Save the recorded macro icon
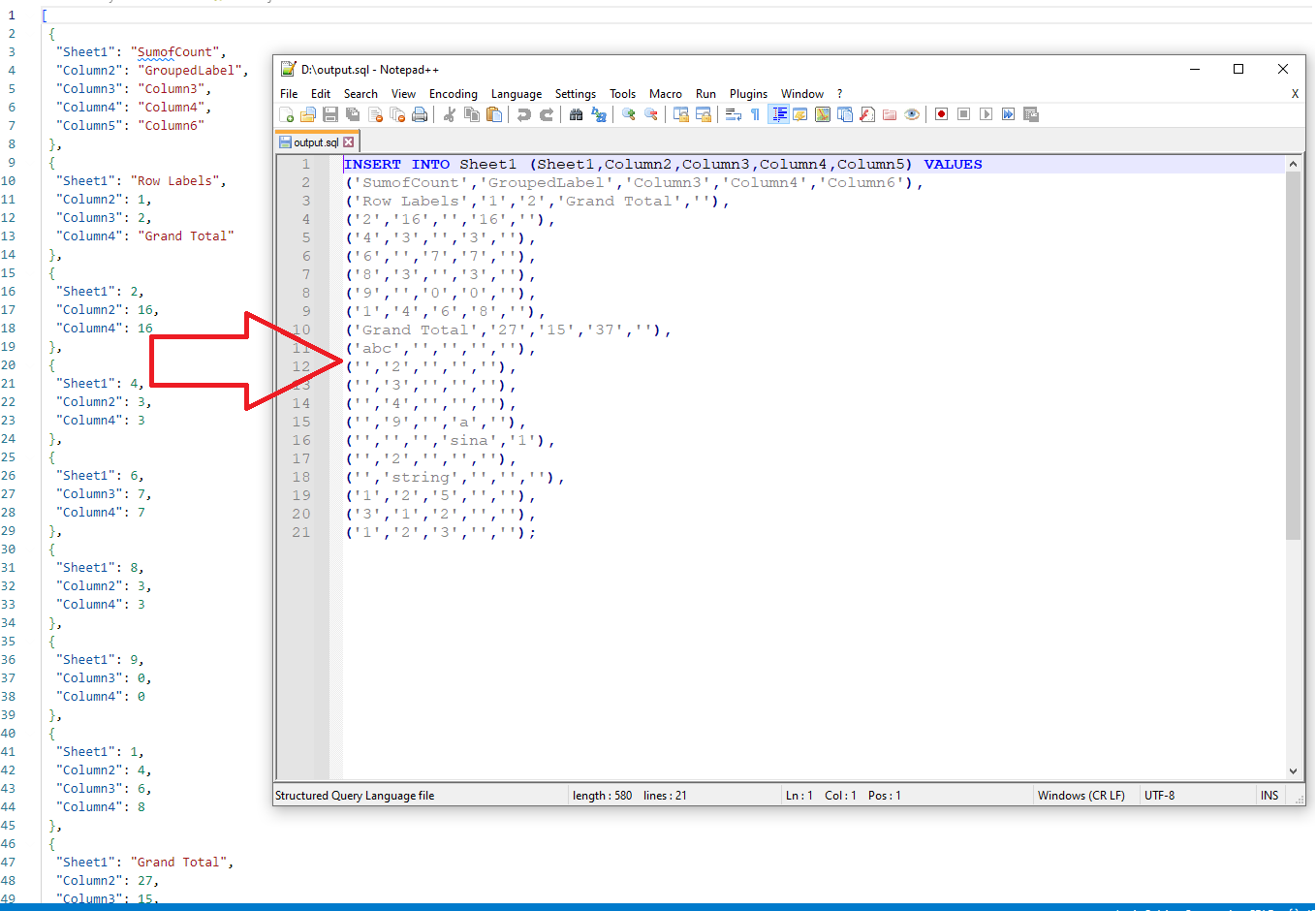 [x=1031, y=114]
